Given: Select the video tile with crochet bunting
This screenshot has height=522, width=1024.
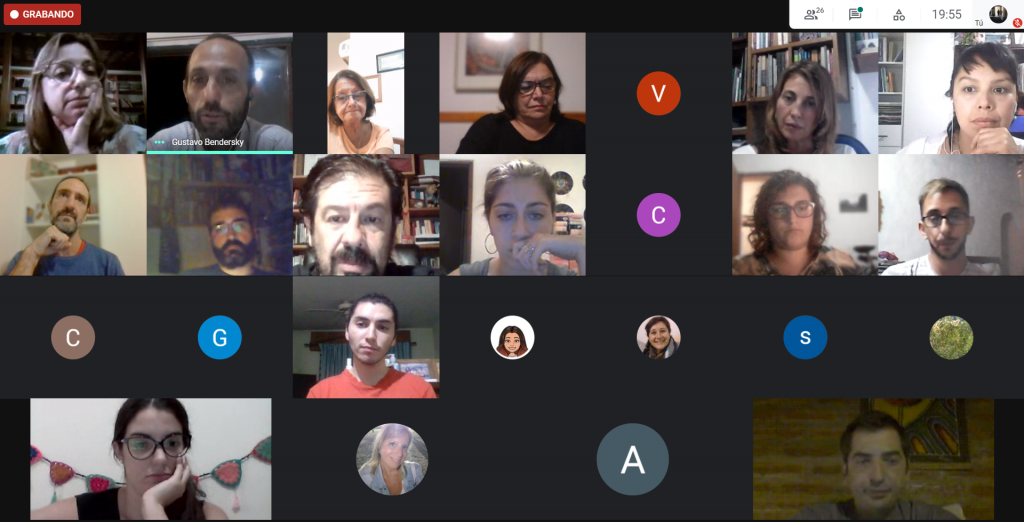Looking at the screenshot, I should coord(151,459).
